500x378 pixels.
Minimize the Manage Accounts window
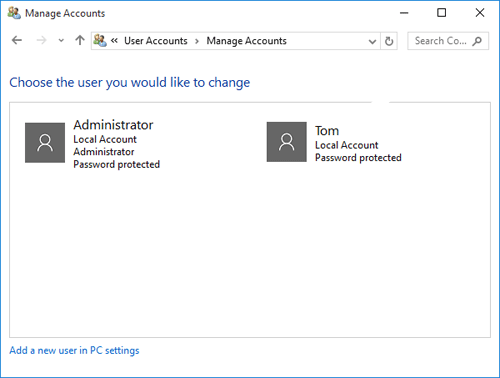tap(404, 13)
